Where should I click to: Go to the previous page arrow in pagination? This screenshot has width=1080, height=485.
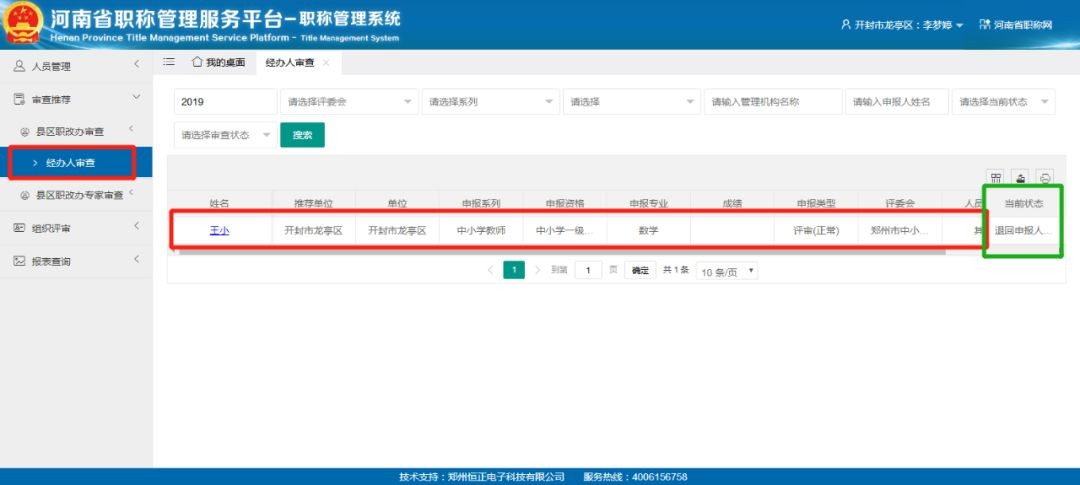click(490, 270)
